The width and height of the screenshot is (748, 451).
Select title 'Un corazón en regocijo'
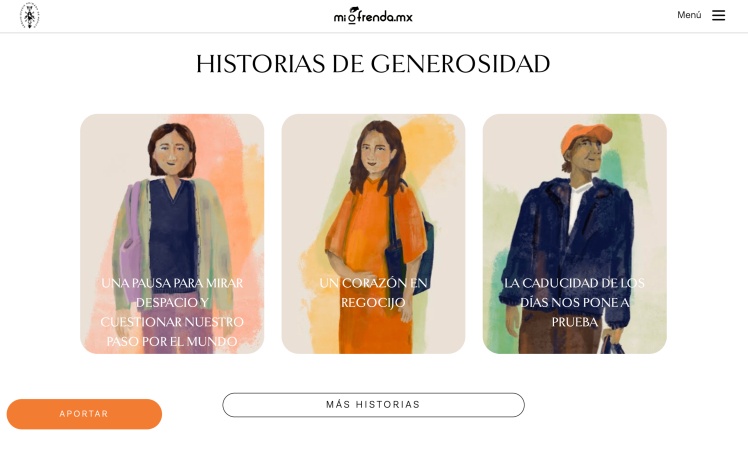tap(374, 293)
